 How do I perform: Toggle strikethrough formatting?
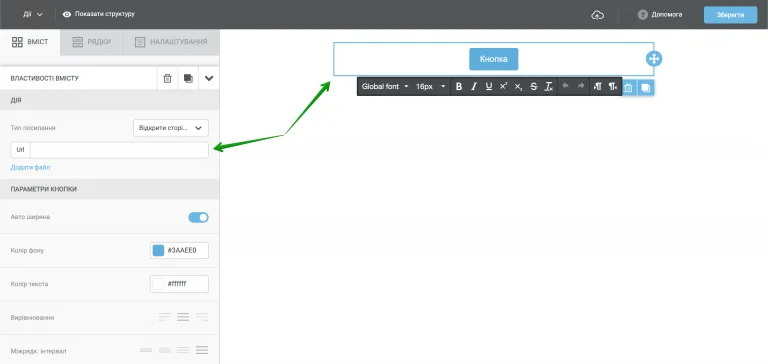(x=534, y=87)
